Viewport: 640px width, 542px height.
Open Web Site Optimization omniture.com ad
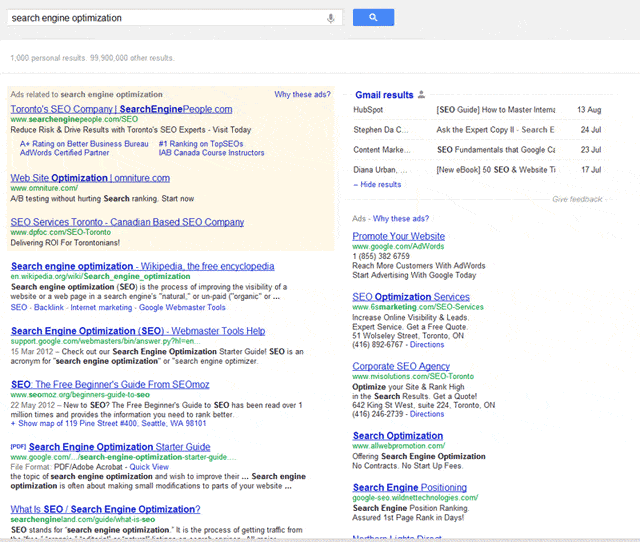[x=90, y=178]
